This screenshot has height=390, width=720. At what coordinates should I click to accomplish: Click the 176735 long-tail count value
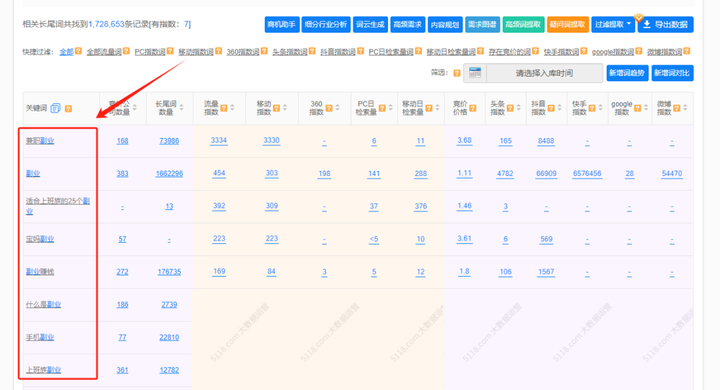[x=169, y=272]
